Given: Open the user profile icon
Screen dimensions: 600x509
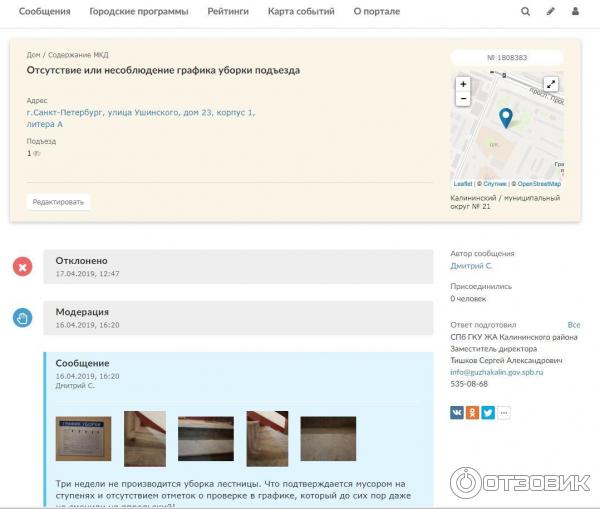Looking at the screenshot, I should (x=575, y=12).
